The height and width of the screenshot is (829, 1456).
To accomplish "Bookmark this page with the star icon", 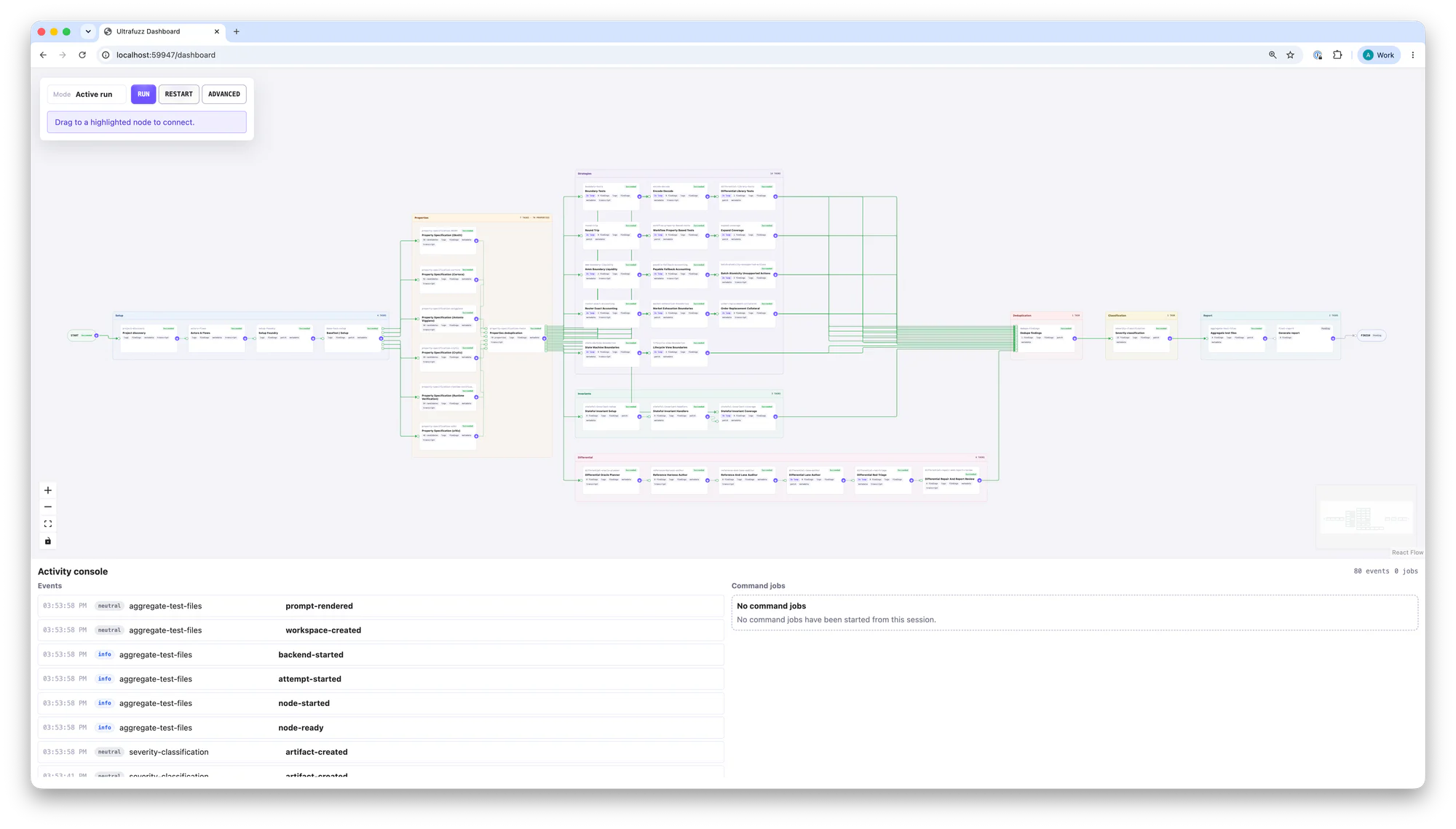I will (1290, 55).
